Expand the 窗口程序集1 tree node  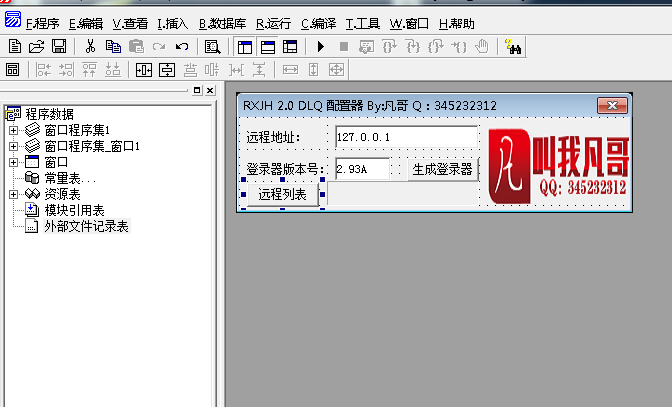tap(13, 130)
